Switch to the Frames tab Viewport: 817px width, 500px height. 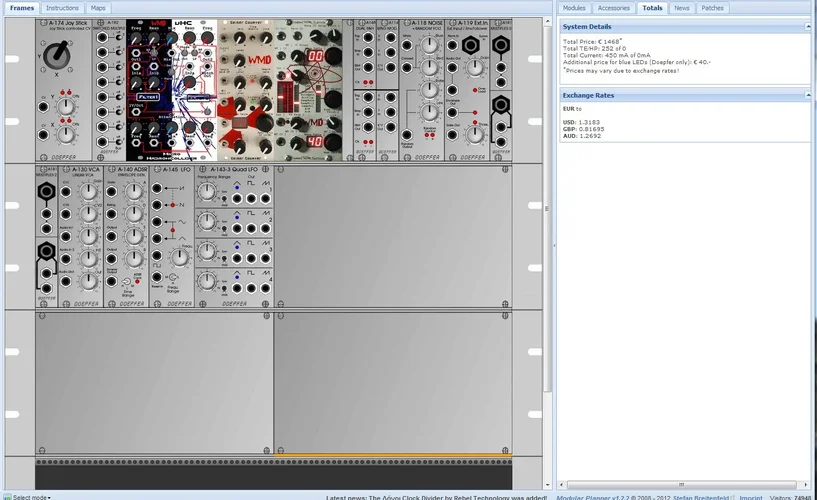tap(22, 8)
